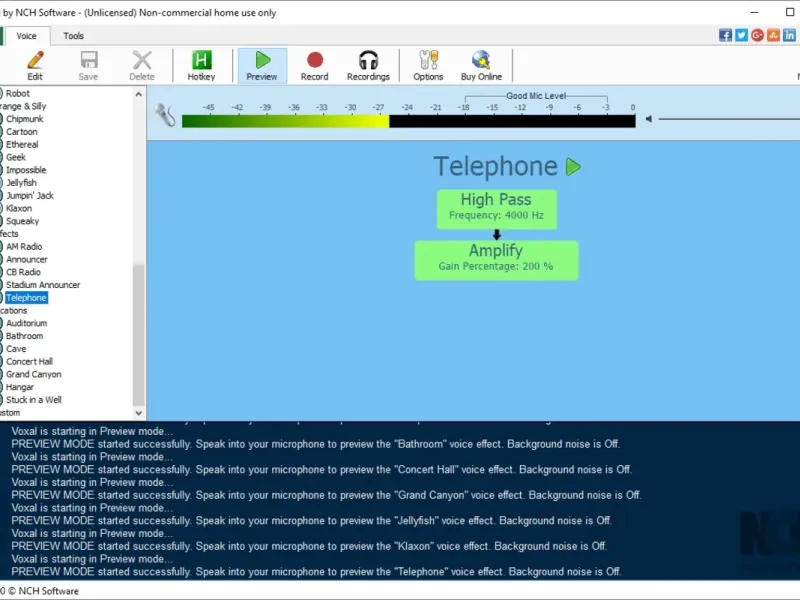The image size is (800, 600).
Task: Click the microphone icon by level meter
Action: click(x=165, y=115)
